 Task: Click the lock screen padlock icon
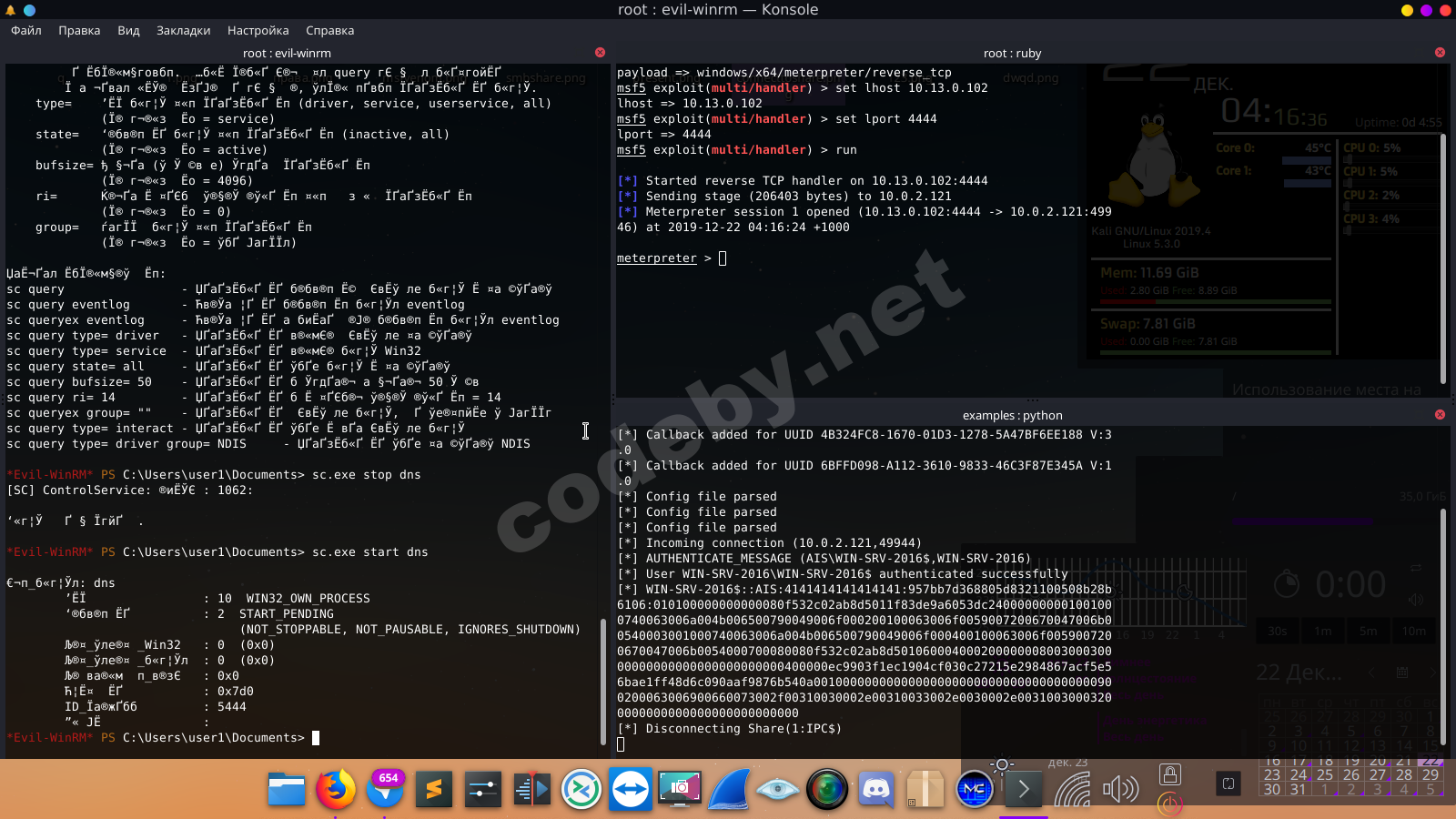(1170, 774)
